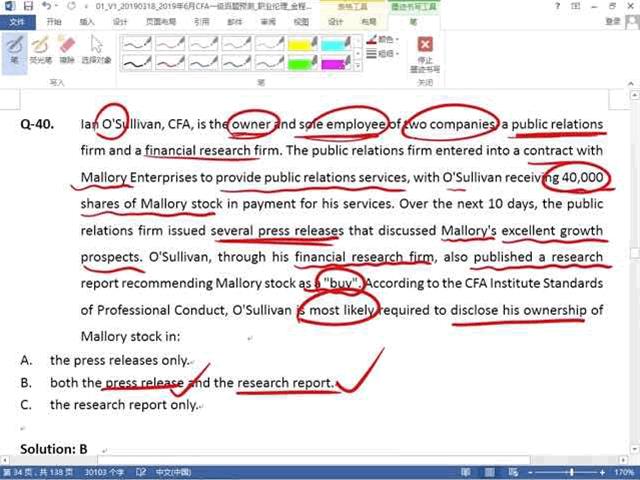Move the pen gallery down one row
Viewport: 640px width, 480px height.
pos(358,53)
